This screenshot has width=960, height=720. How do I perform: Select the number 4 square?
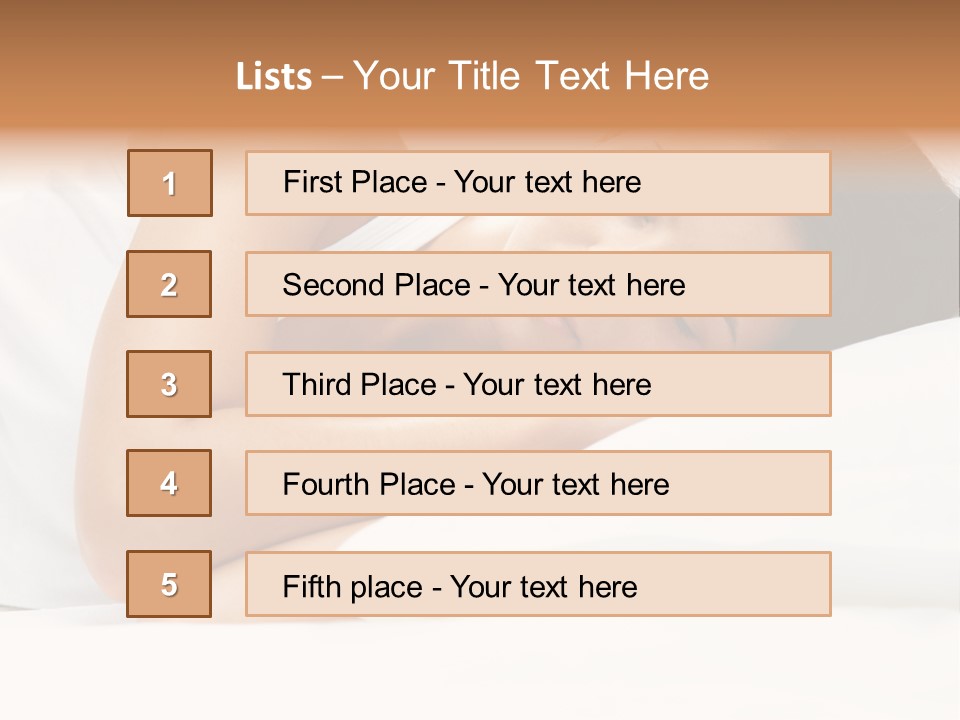point(169,483)
